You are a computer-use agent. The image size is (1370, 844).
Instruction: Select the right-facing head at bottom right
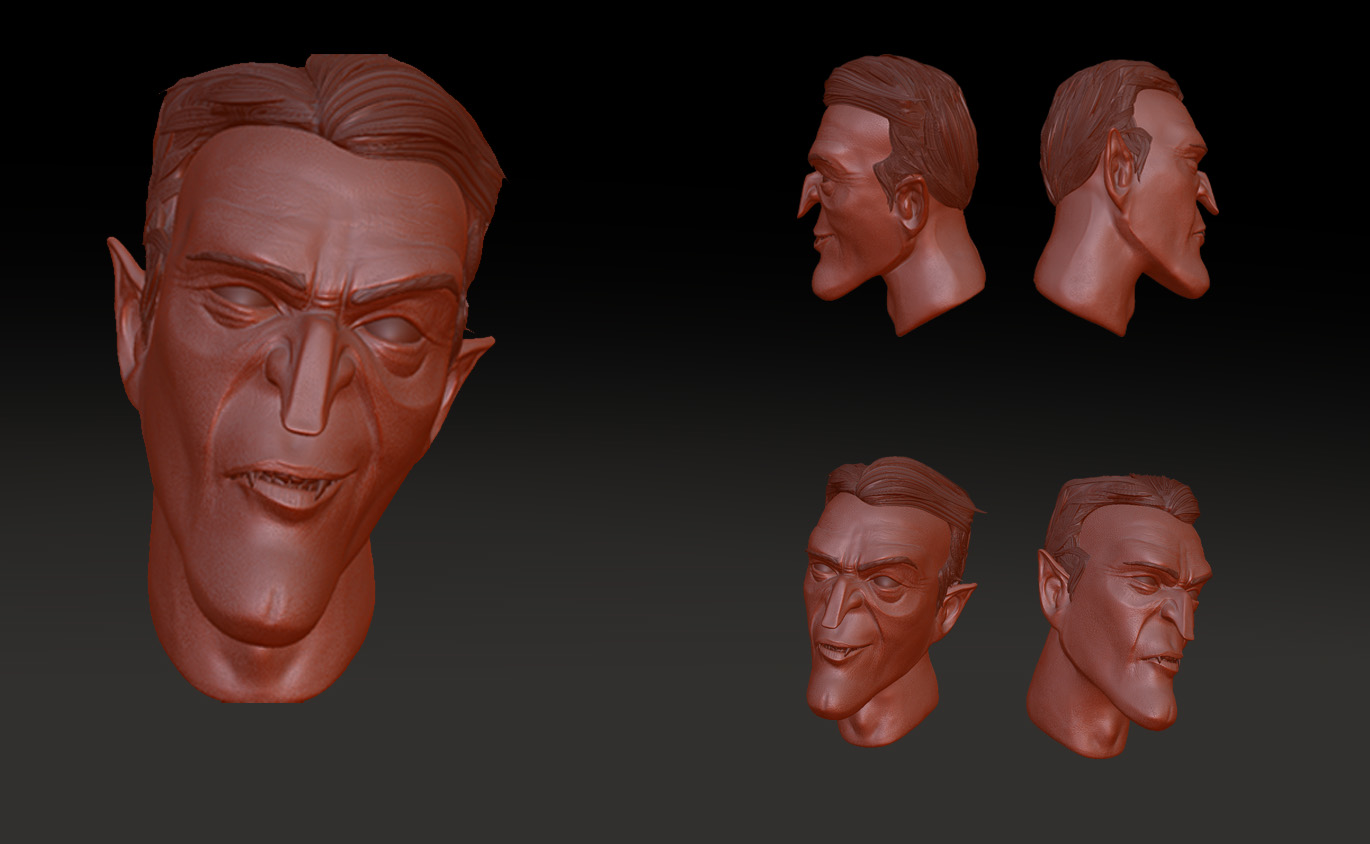1120,615
